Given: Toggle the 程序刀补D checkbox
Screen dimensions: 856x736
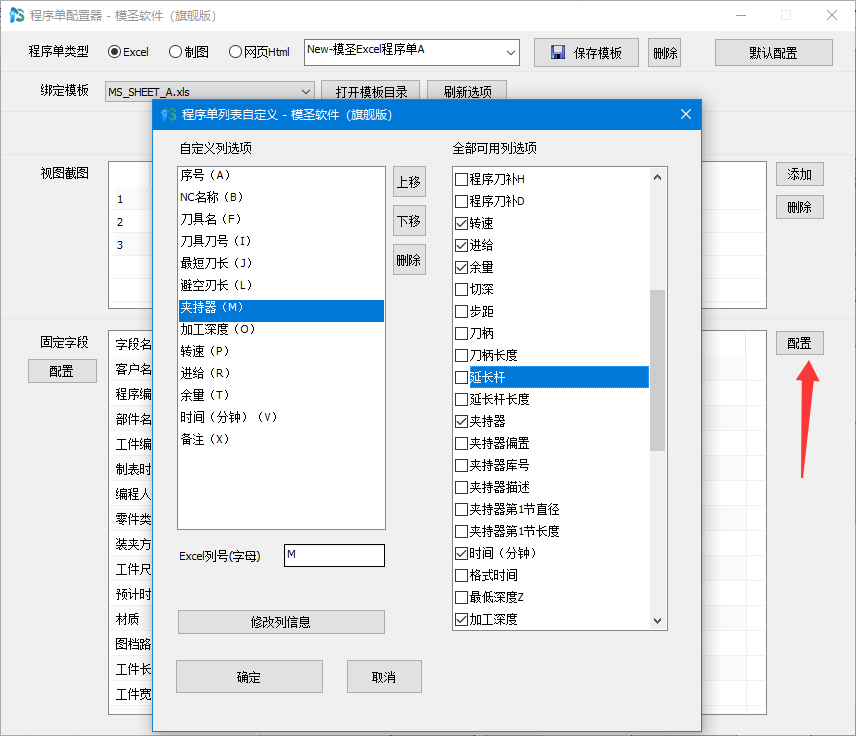Looking at the screenshot, I should pyautogui.click(x=461, y=201).
